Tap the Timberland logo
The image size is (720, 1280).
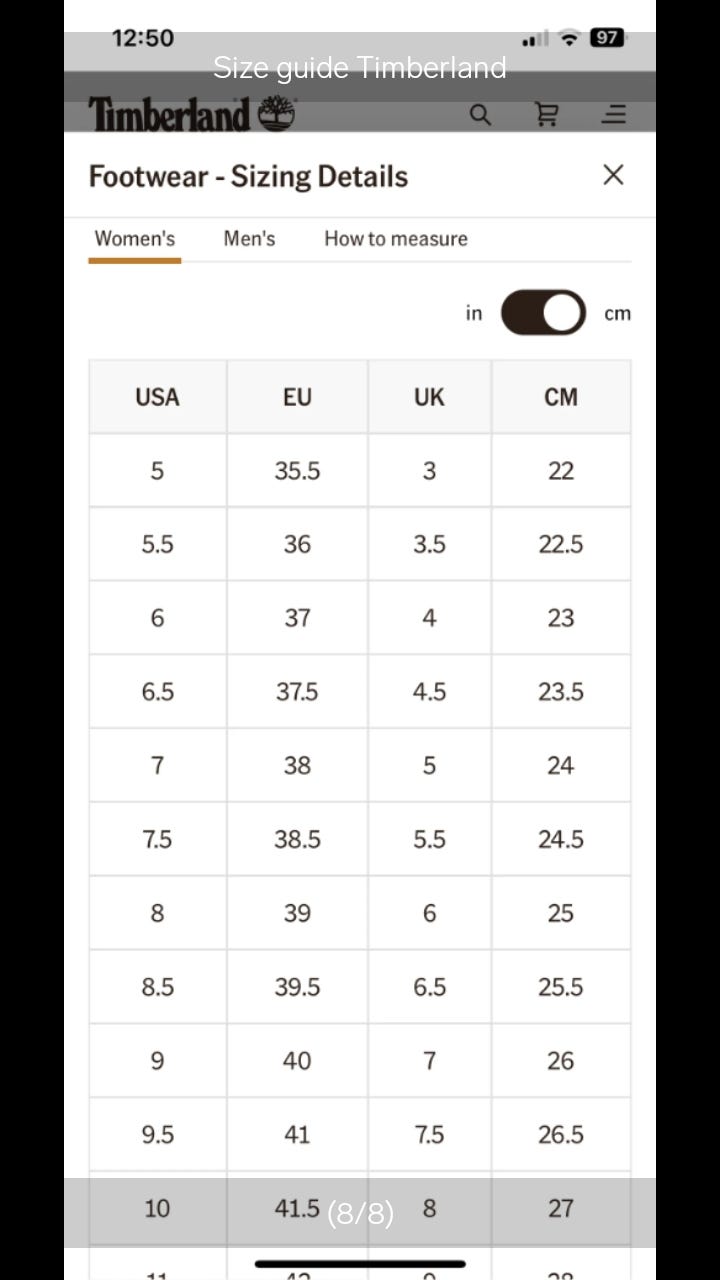pyautogui.click(x=192, y=115)
